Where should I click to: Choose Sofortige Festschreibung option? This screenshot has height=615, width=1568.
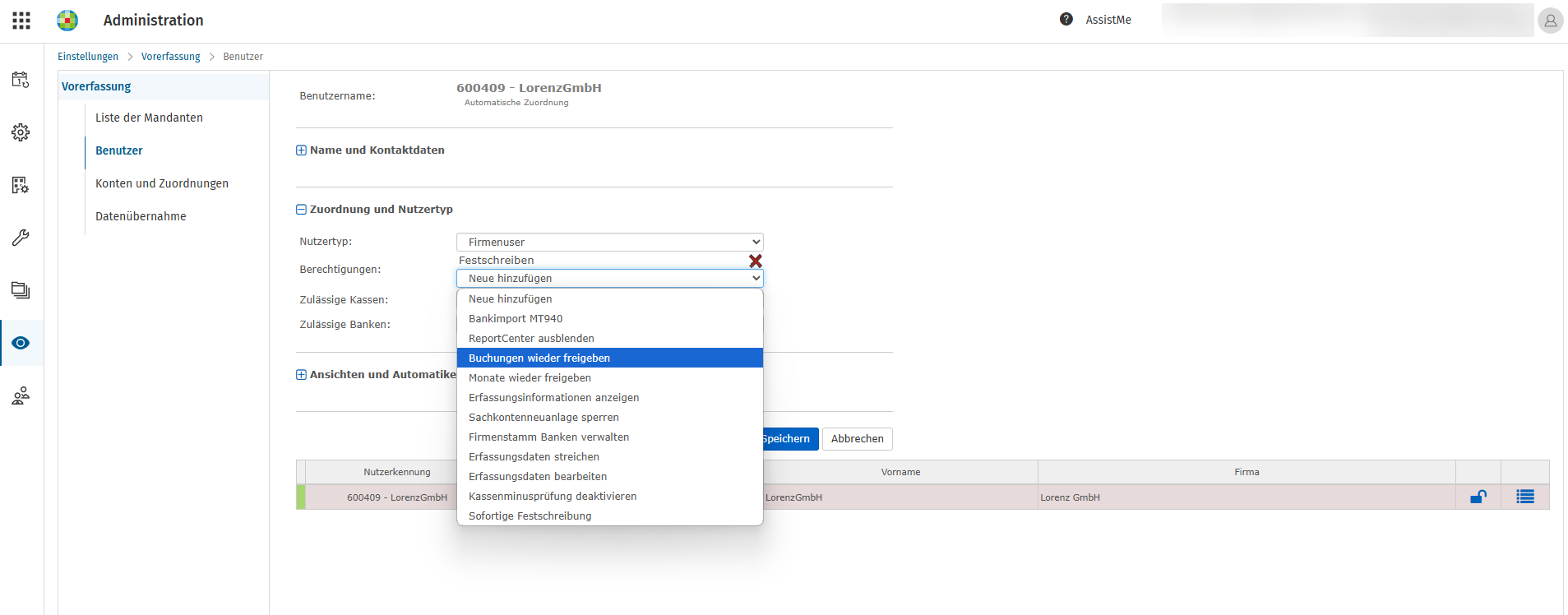coord(610,516)
